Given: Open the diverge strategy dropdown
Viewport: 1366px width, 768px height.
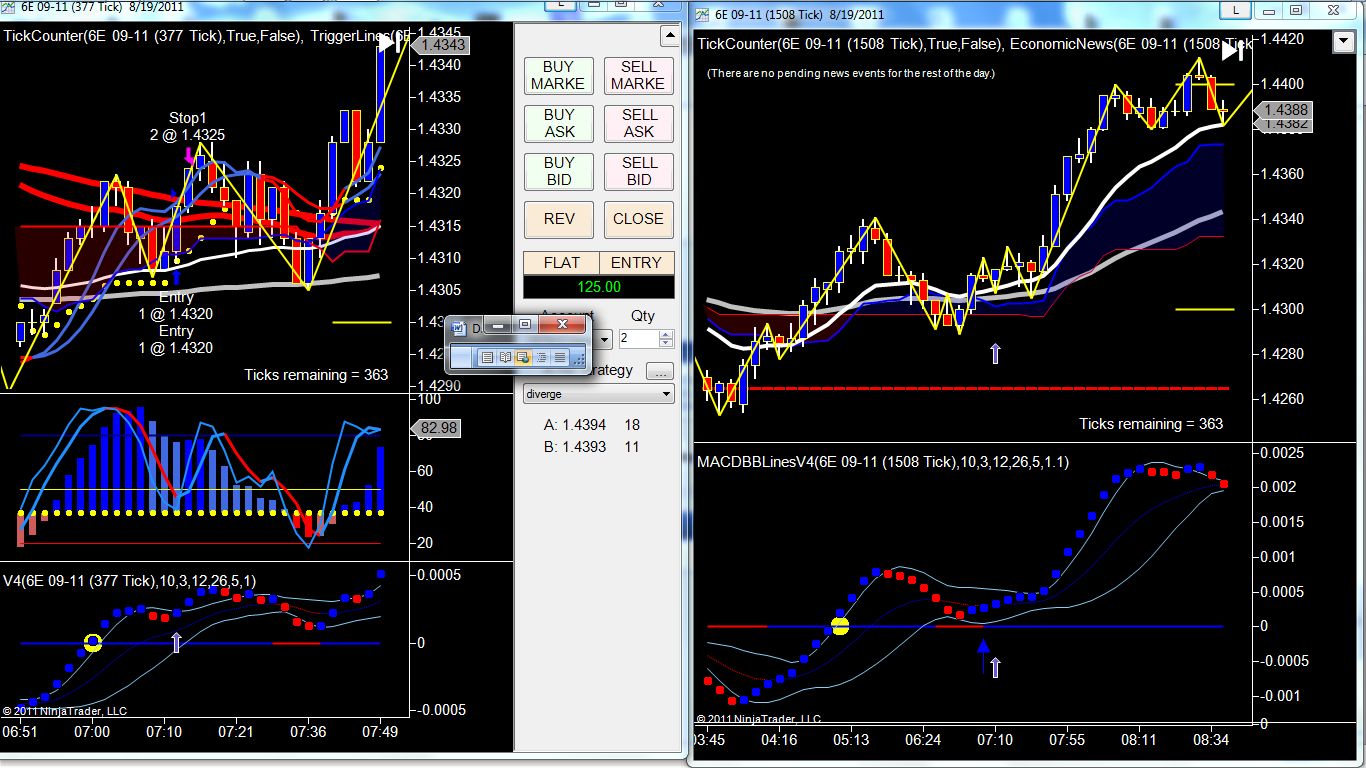Looking at the screenshot, I should click(x=599, y=394).
